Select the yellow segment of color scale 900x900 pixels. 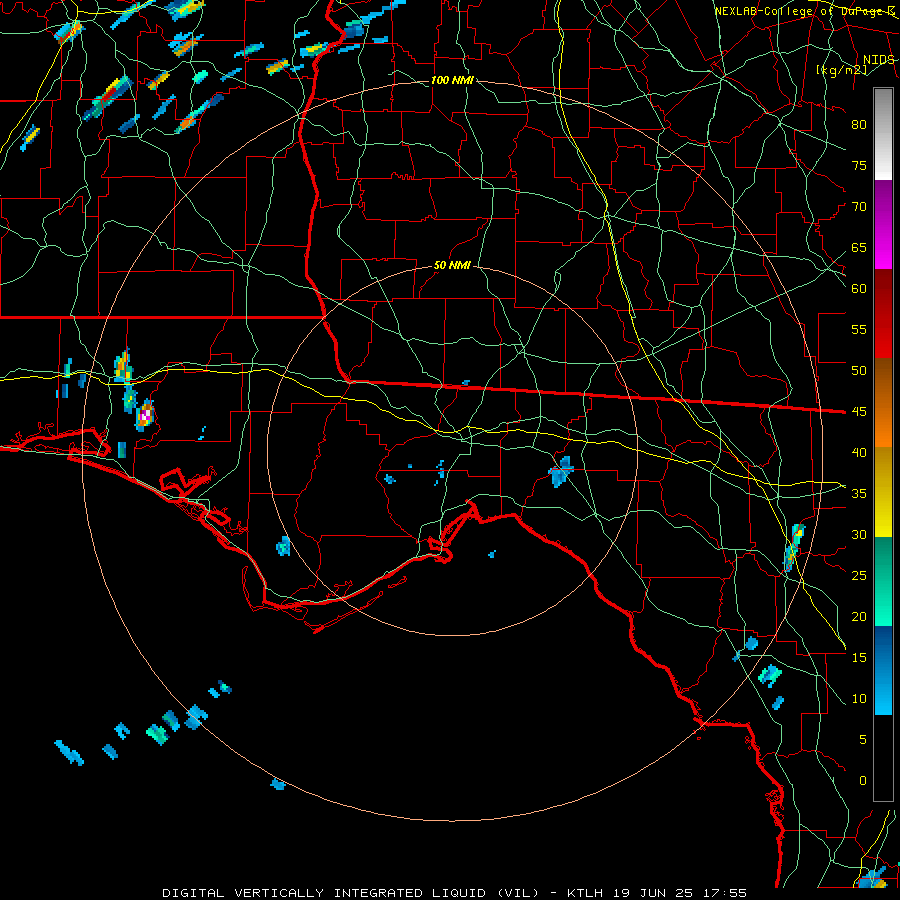(883, 492)
